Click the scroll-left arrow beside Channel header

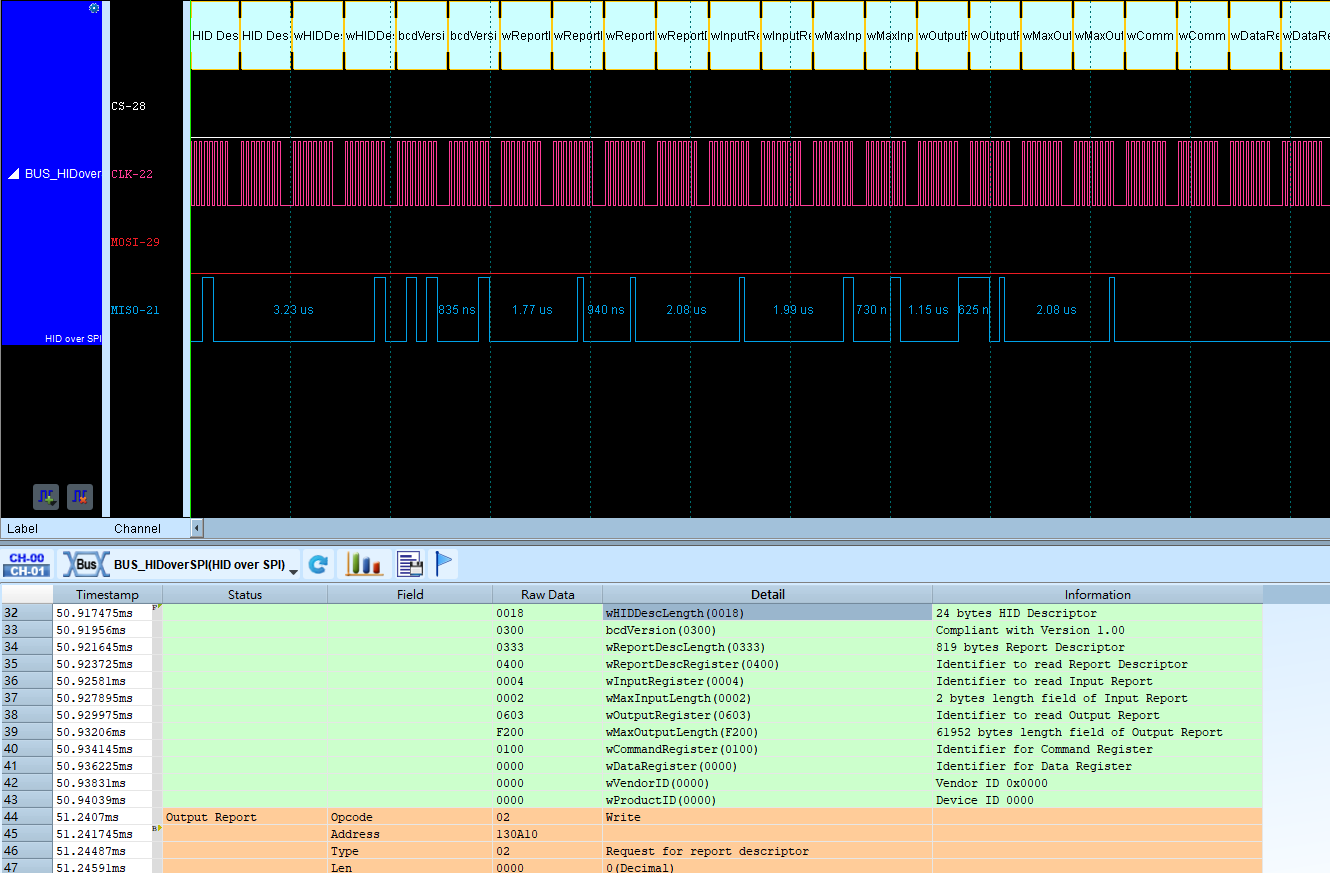point(196,528)
